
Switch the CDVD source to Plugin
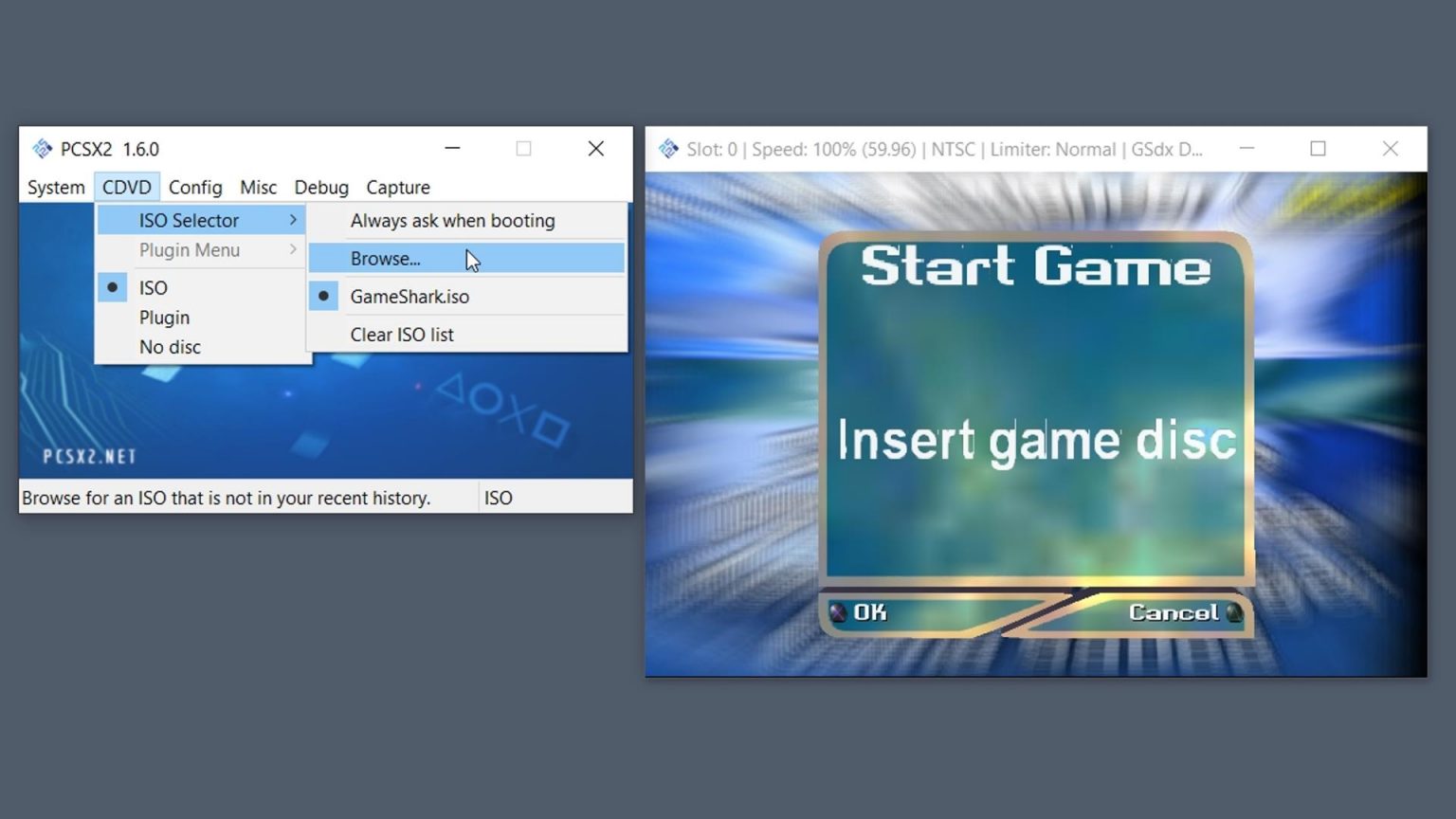tap(164, 317)
